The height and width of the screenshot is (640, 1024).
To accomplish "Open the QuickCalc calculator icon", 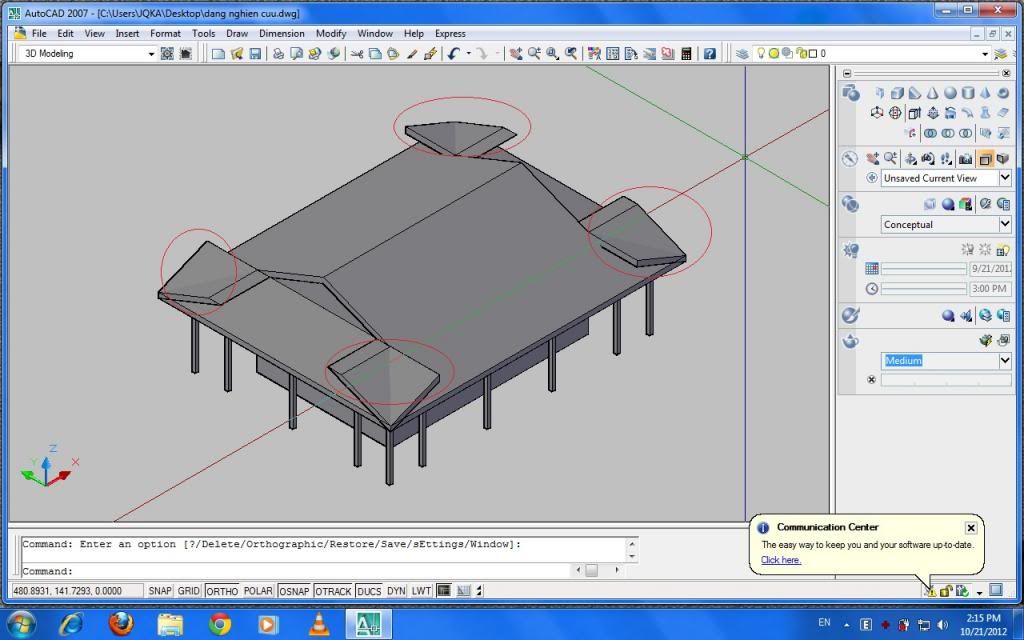I will [686, 54].
